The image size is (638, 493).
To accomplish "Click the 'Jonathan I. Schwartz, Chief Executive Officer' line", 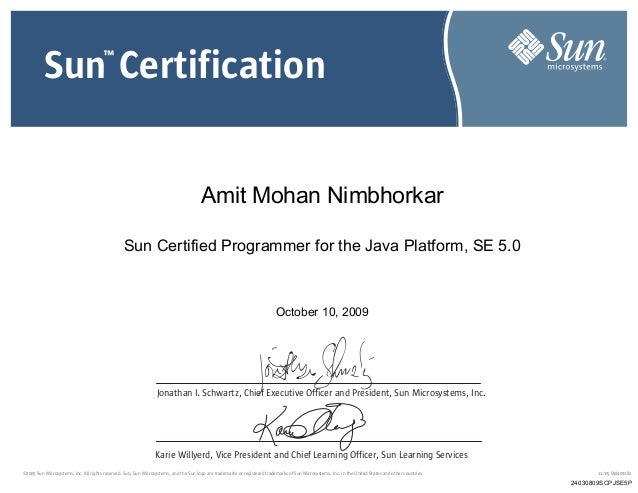I will point(321,393).
